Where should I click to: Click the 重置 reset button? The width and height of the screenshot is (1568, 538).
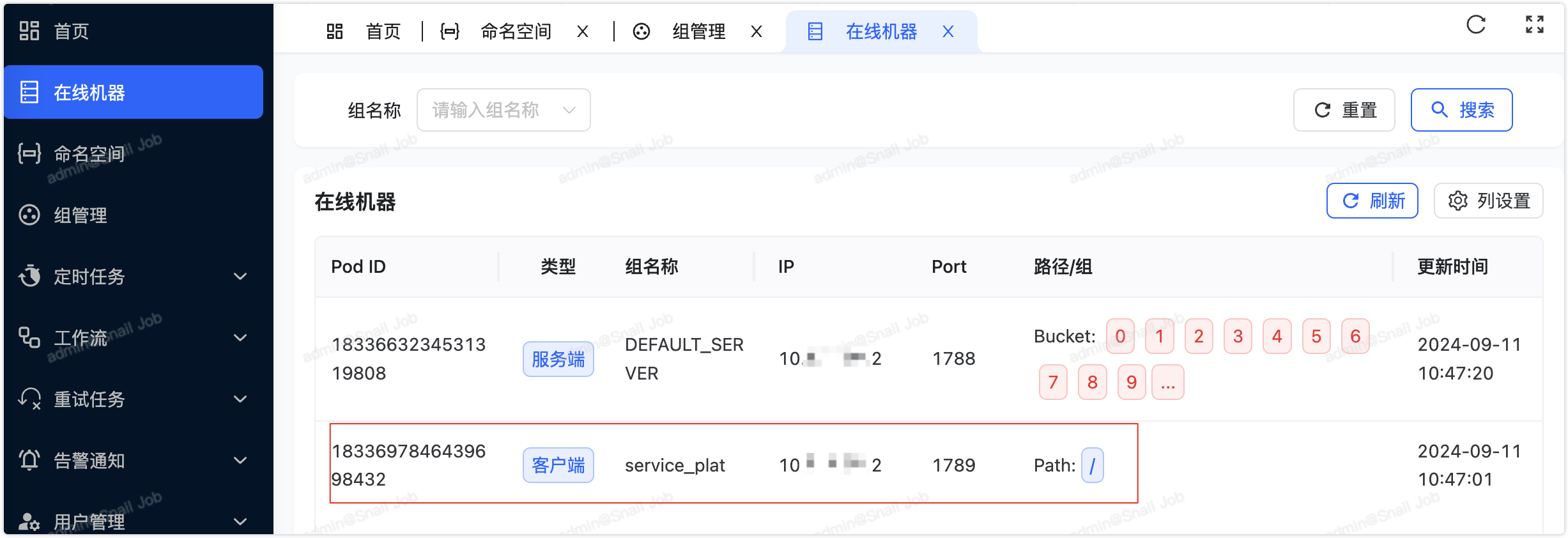coord(1343,110)
